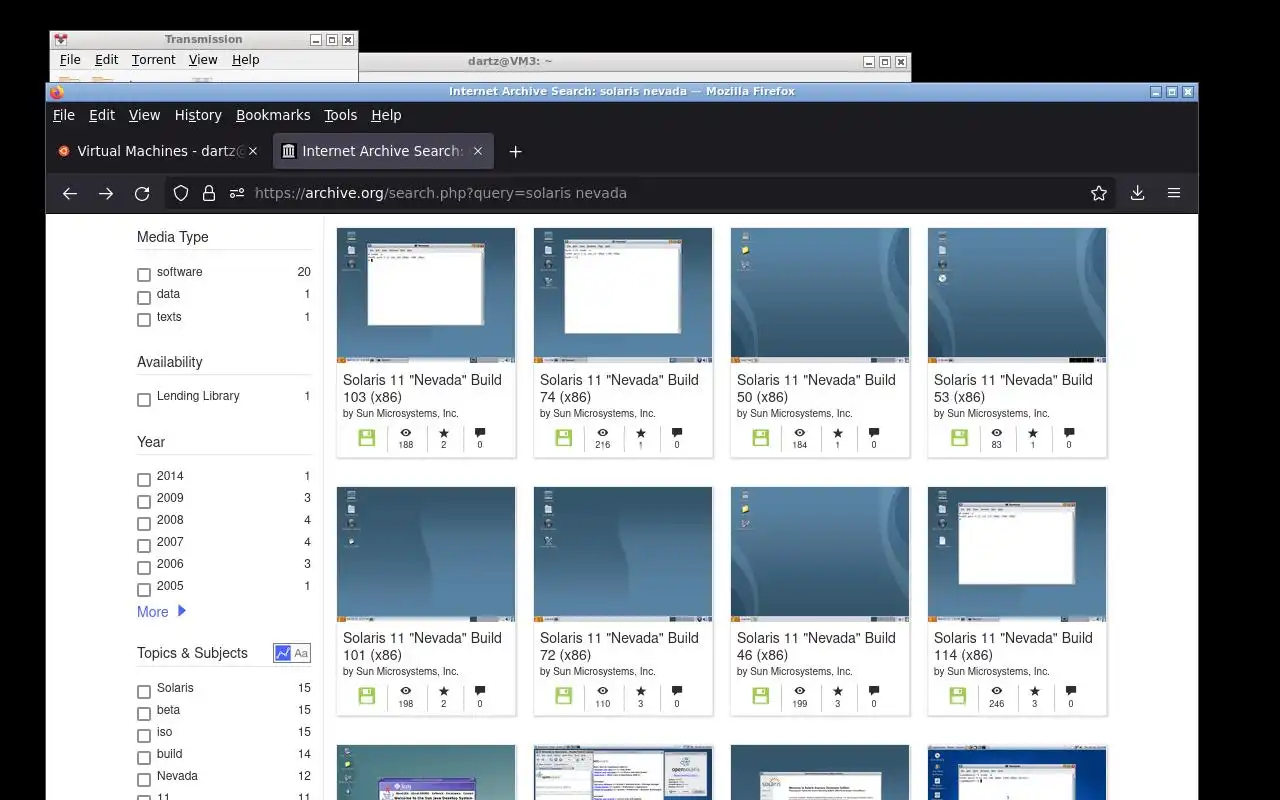This screenshot has width=1280, height=800.
Task: Click the Firefox logo in the window title bar
Action: (57, 92)
